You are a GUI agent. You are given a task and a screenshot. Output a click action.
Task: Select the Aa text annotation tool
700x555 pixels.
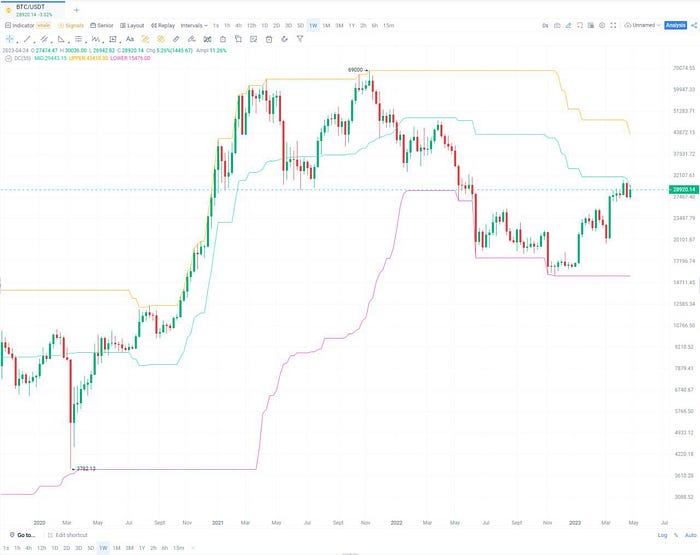(x=129, y=39)
